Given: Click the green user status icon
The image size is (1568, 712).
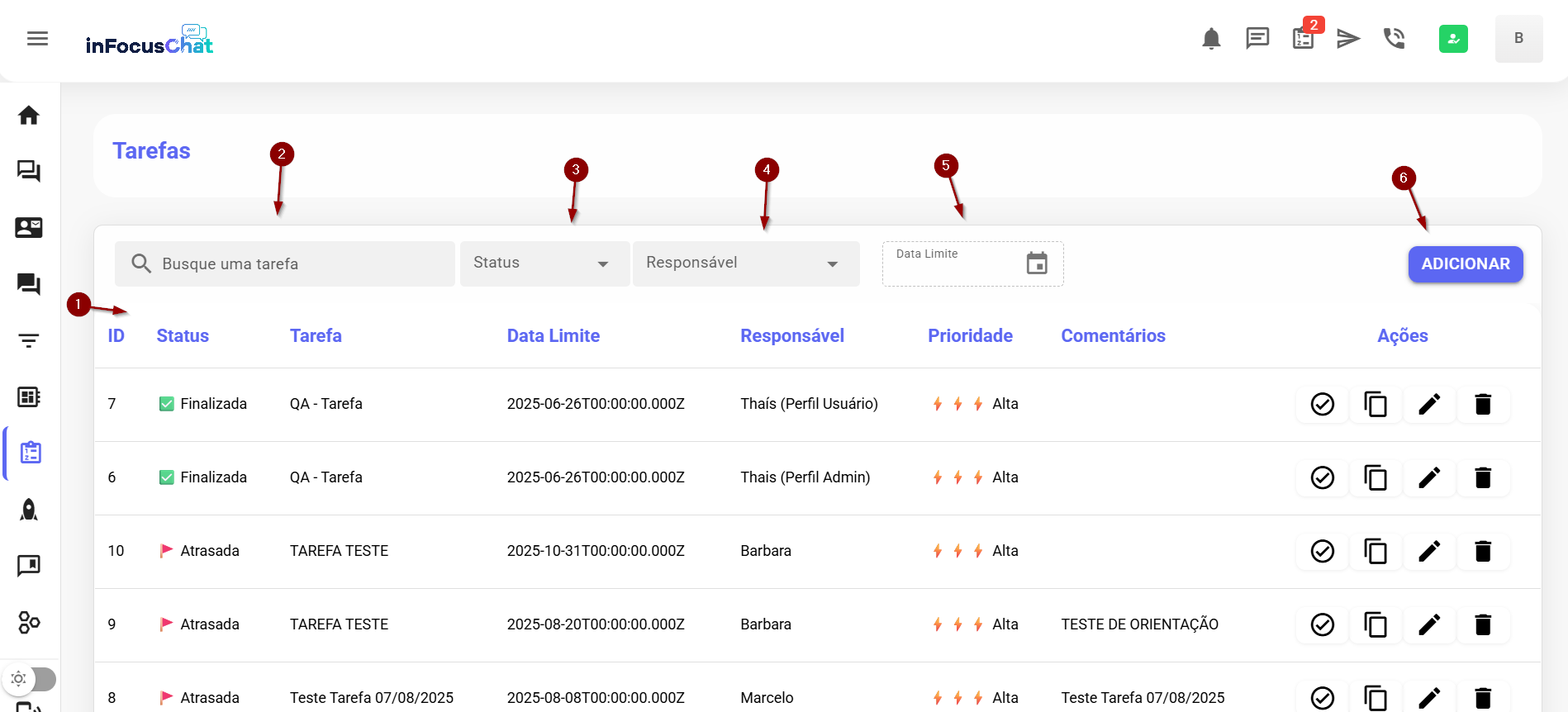Looking at the screenshot, I should tap(1453, 39).
